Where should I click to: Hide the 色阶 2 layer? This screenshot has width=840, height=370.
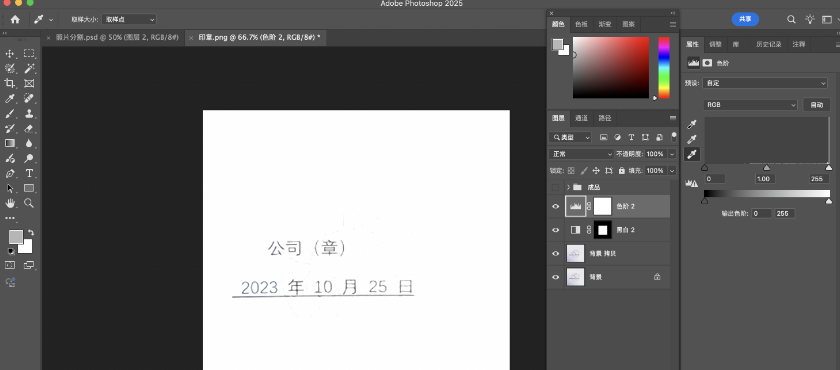point(556,206)
